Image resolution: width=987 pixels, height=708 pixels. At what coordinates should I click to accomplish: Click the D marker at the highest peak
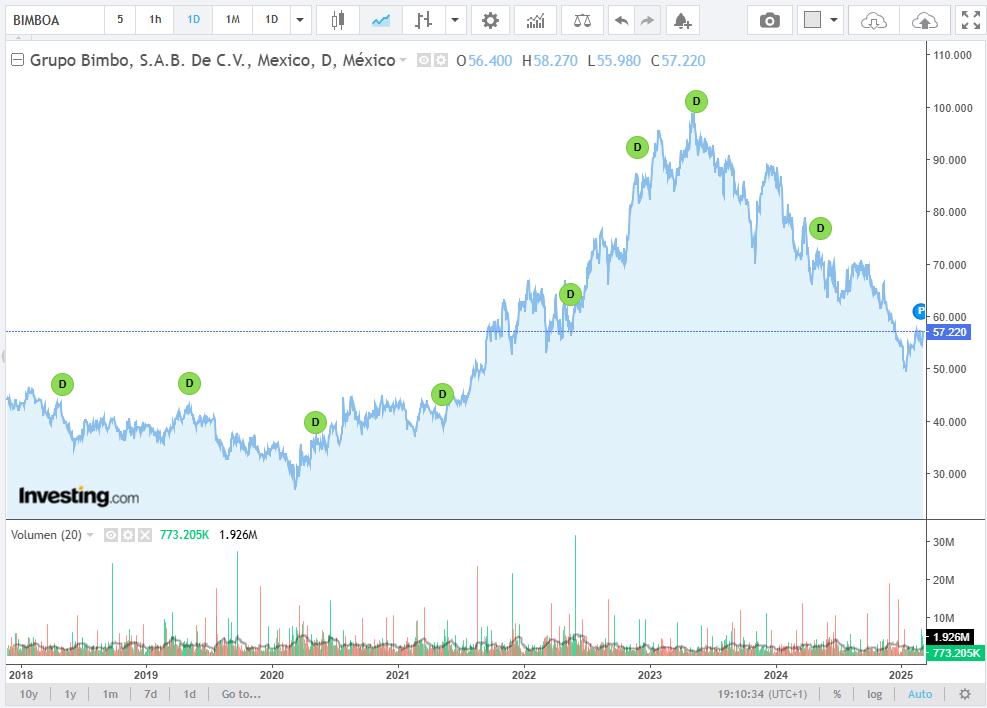pyautogui.click(x=696, y=101)
